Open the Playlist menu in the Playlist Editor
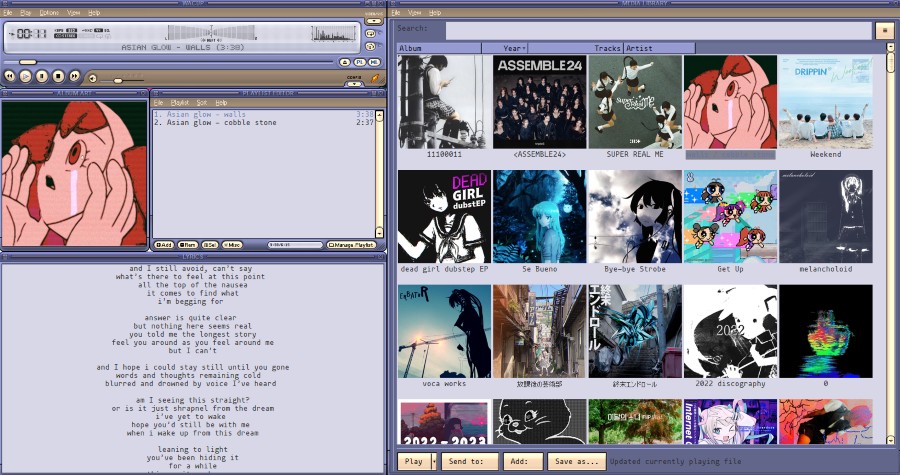Image resolution: width=900 pixels, height=475 pixels. (180, 103)
